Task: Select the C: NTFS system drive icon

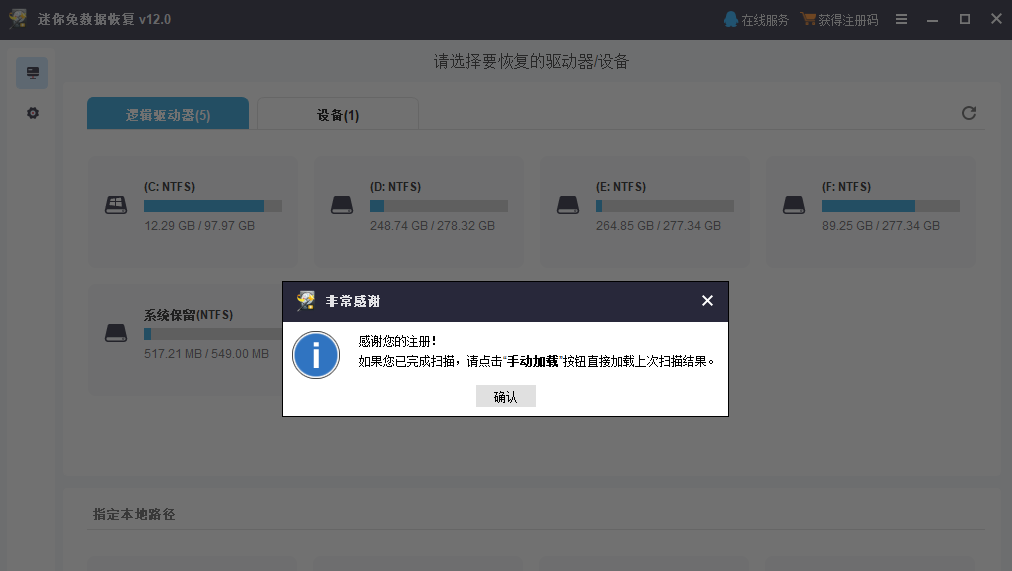Action: click(x=116, y=205)
